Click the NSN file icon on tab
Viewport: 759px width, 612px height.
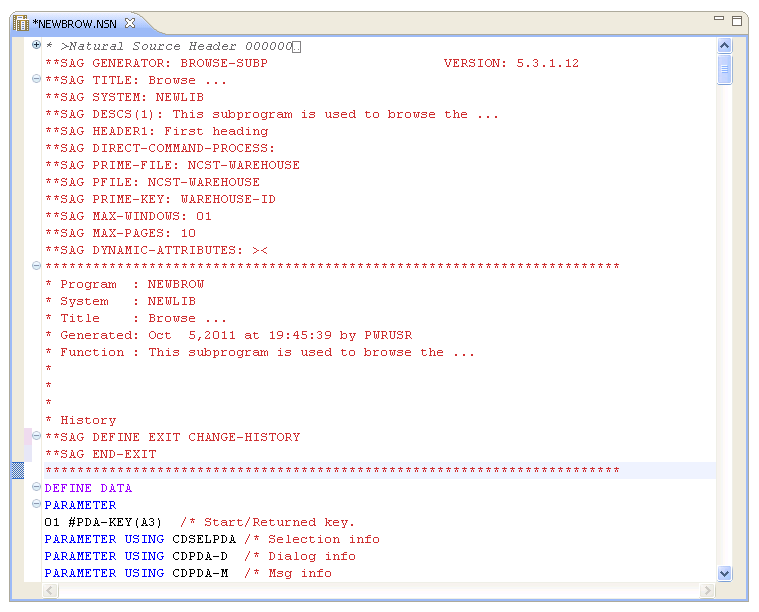[21, 24]
